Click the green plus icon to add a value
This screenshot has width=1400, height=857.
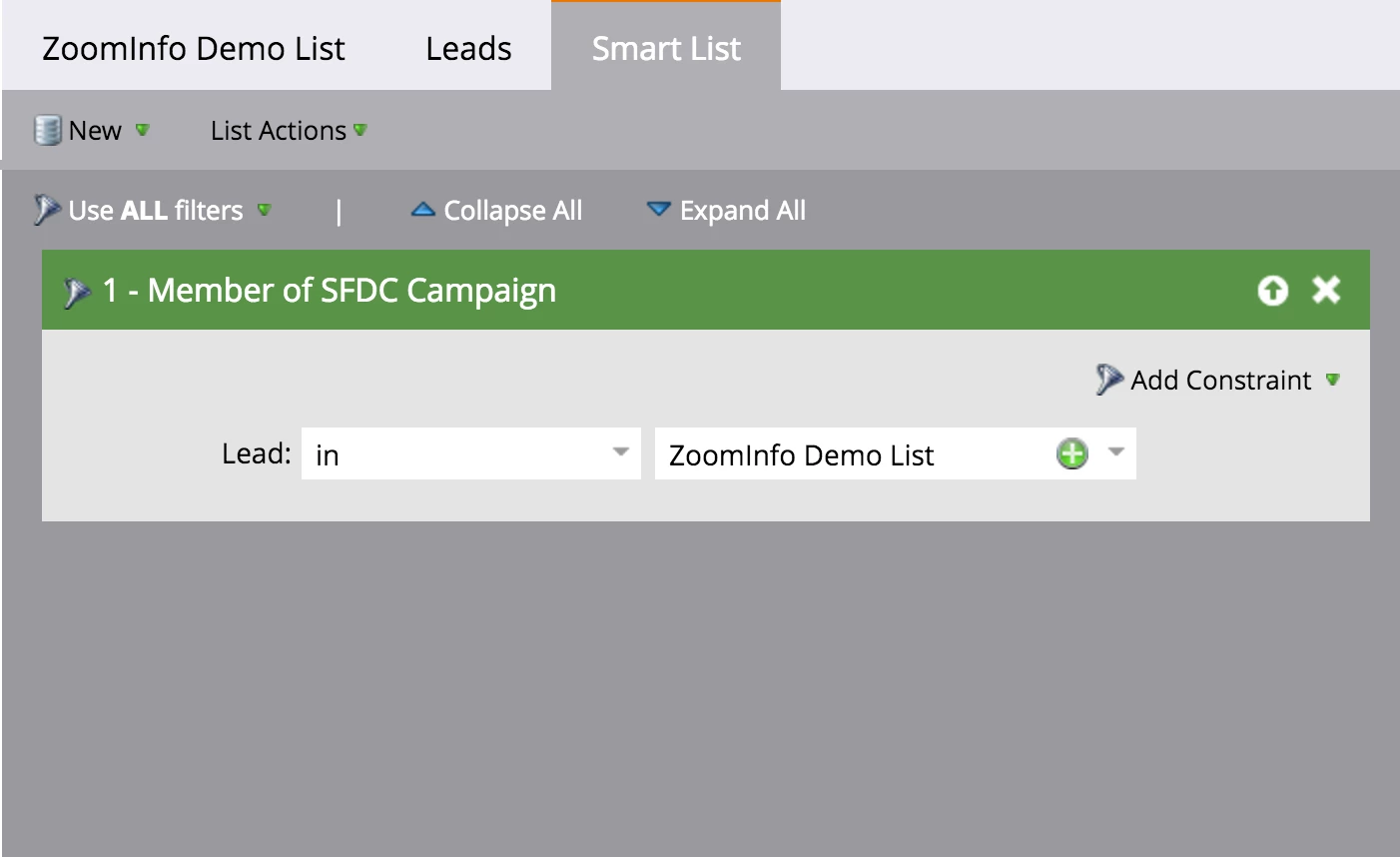point(1071,453)
